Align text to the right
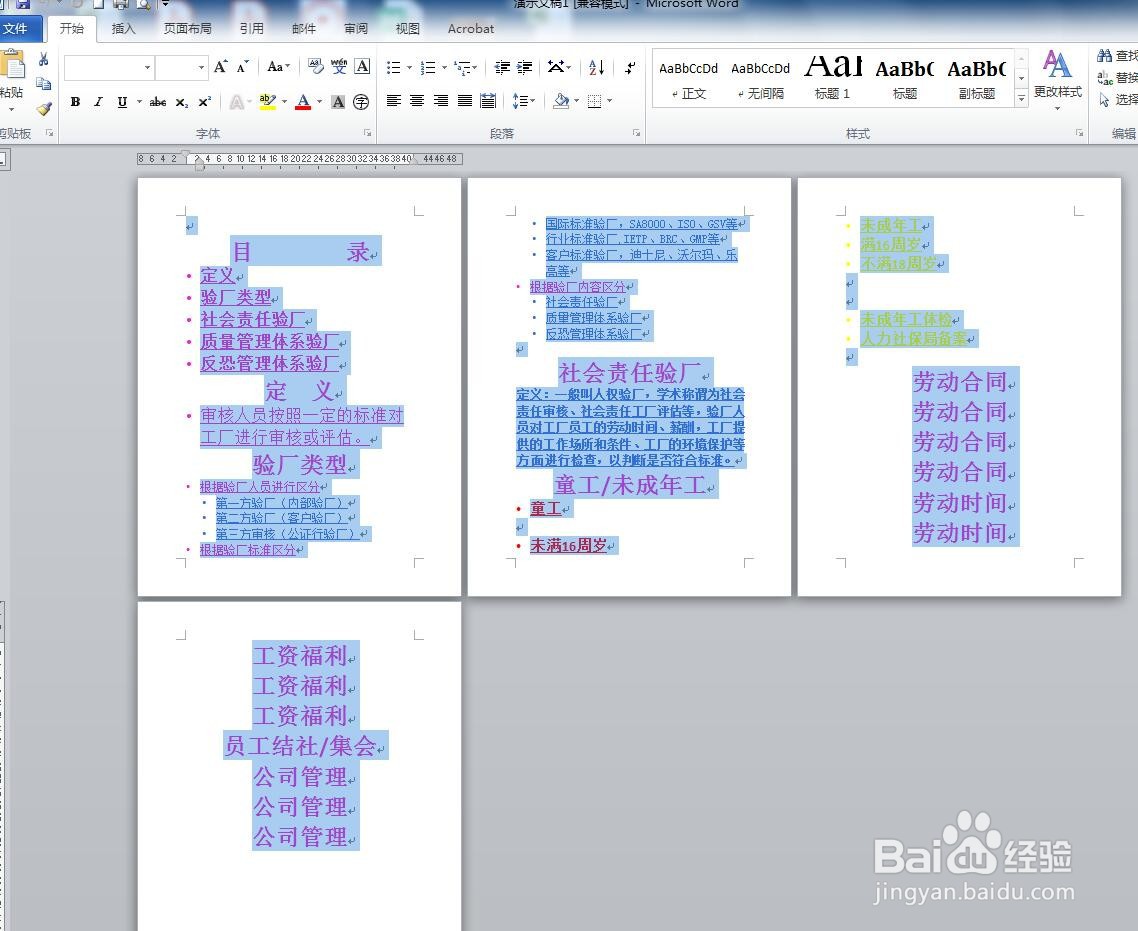The height and width of the screenshot is (931, 1138). click(441, 101)
